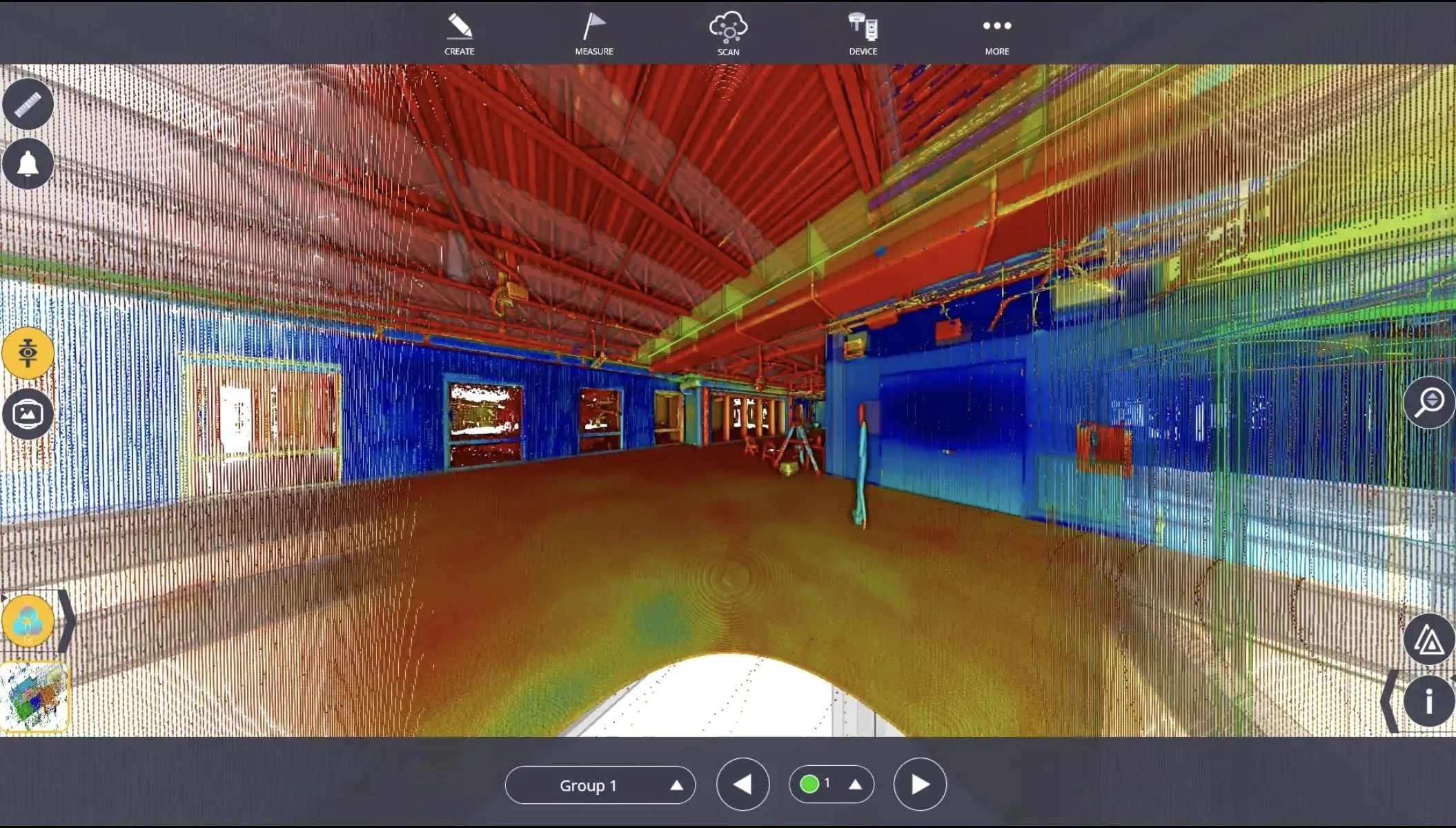Open the 3D map thumbnail view

pos(34,697)
